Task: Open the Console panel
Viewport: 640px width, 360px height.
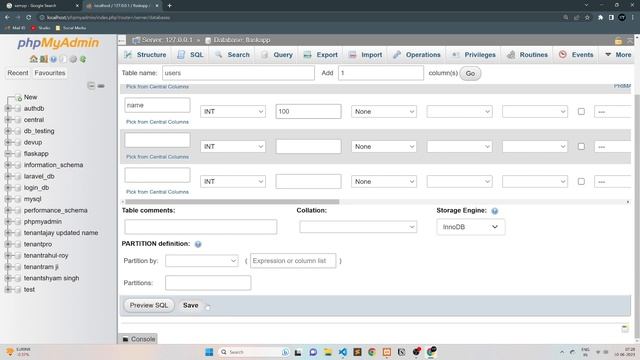Action: click(x=139, y=339)
